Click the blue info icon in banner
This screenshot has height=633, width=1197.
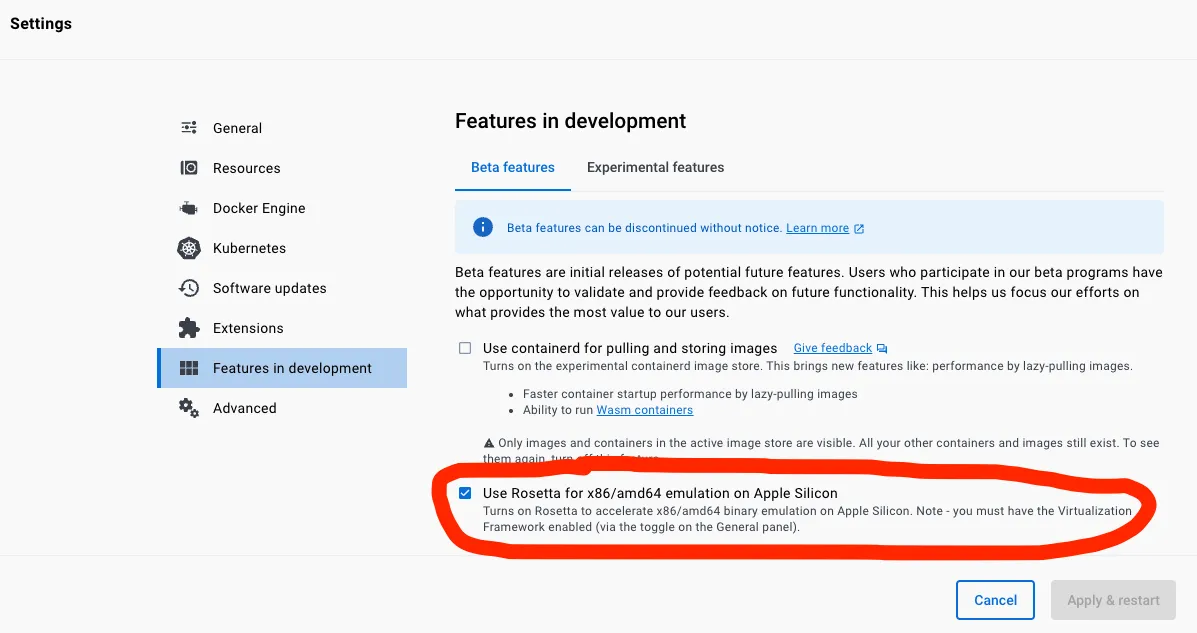pyautogui.click(x=482, y=227)
